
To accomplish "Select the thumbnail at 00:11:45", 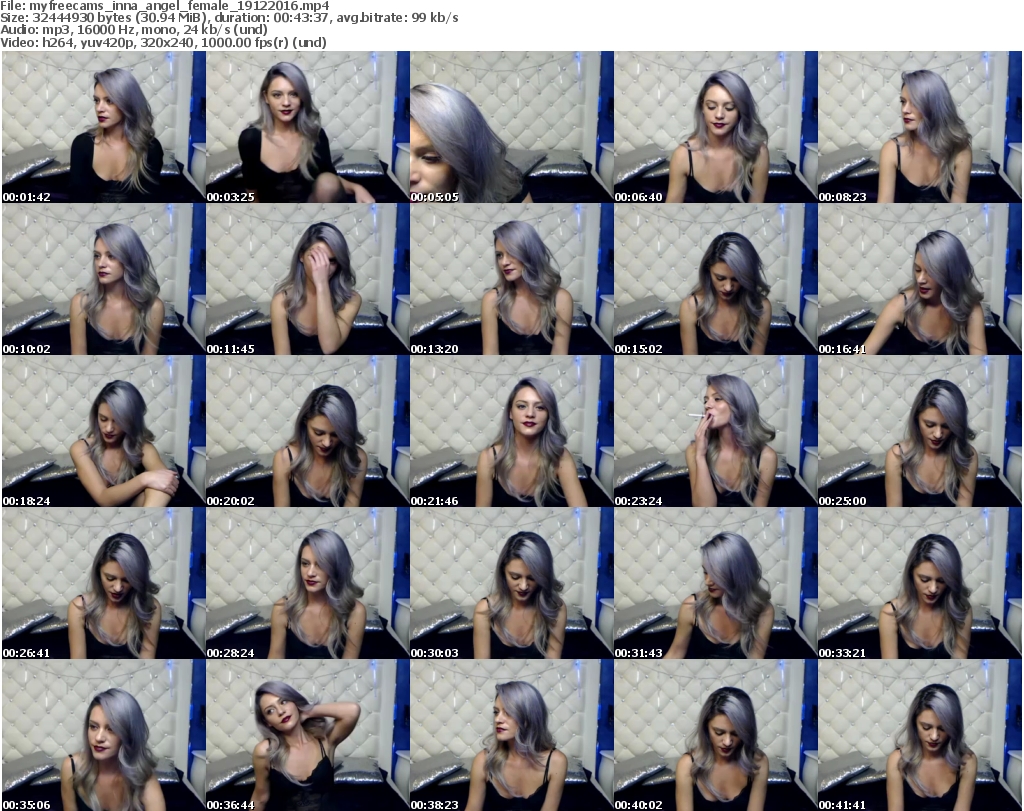I will (x=308, y=279).
